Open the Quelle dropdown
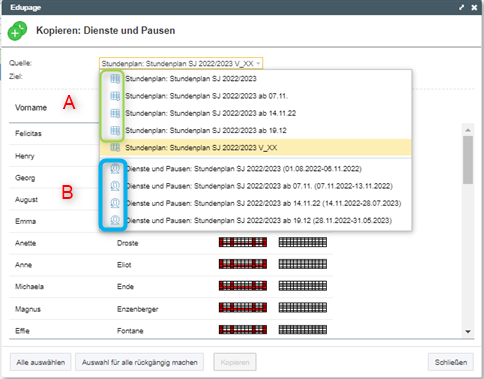This screenshot has height=379, width=484. [x=181, y=63]
